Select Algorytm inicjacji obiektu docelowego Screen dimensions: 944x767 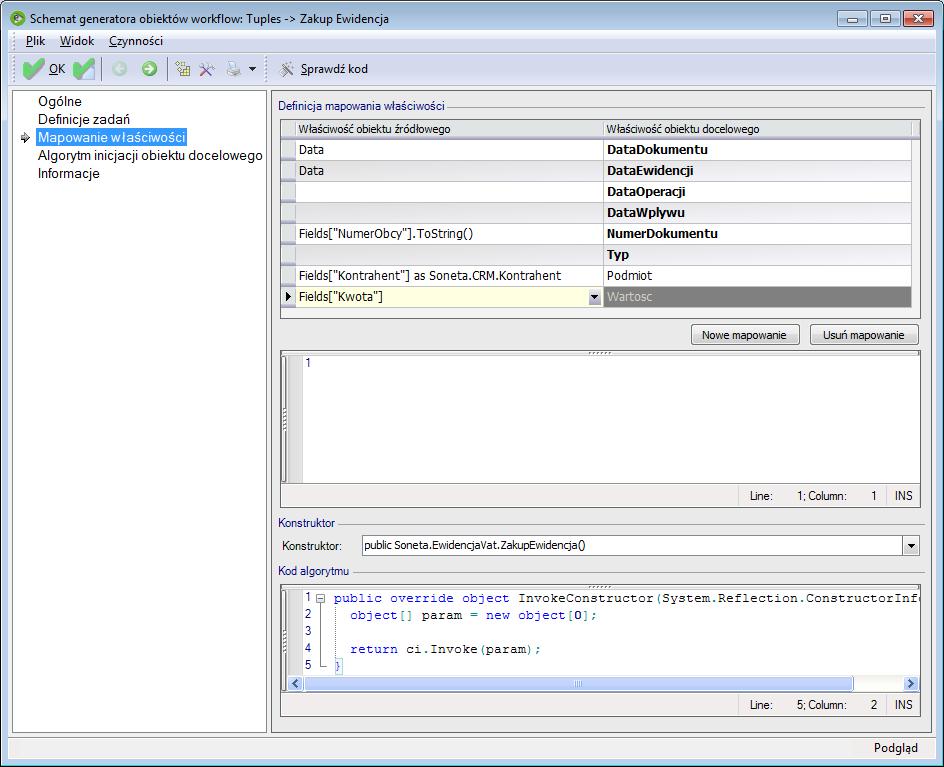pyautogui.click(x=150, y=155)
